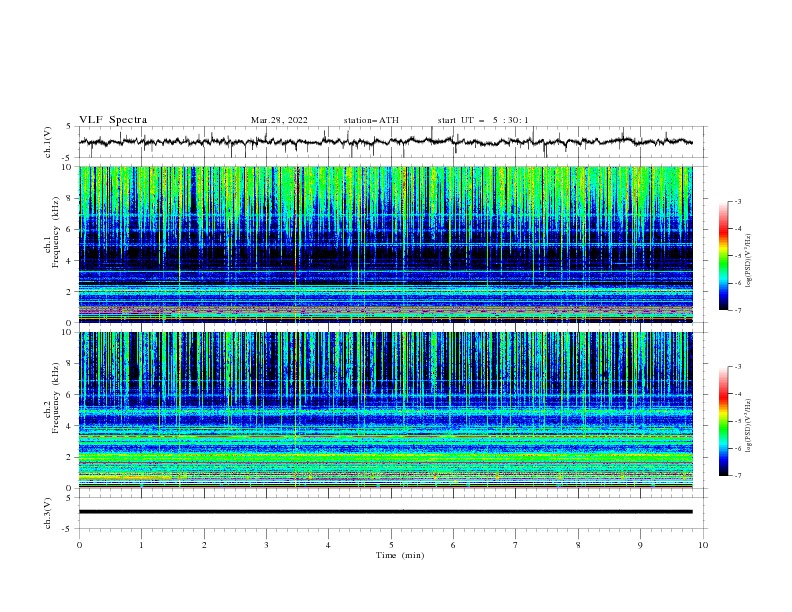Click the "VLF Spectra" plot title
This screenshot has width=792, height=612.
[x=113, y=120]
